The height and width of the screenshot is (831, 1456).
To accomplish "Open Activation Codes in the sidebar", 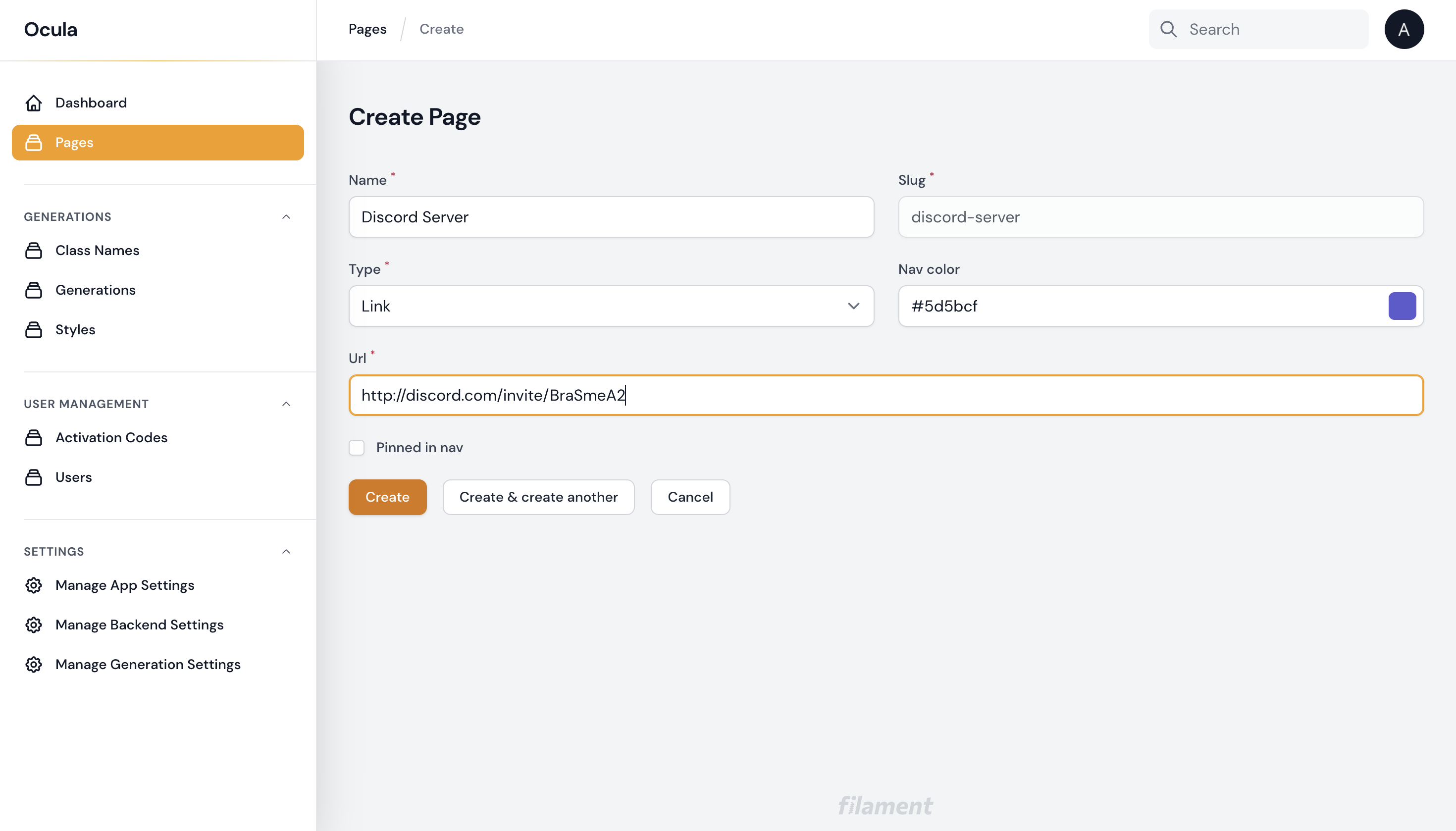I will point(157,438).
